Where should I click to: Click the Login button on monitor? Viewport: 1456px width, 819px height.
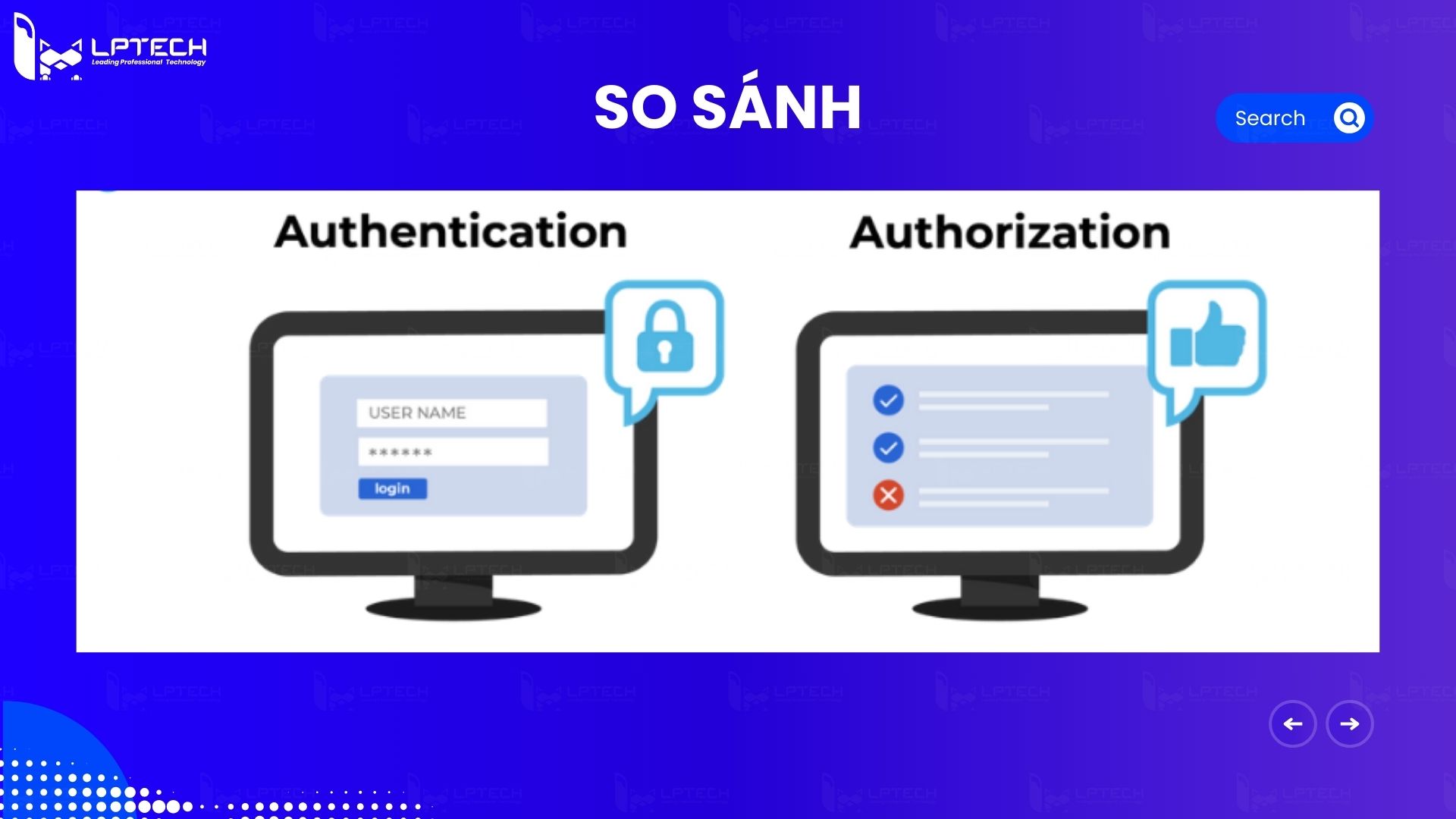point(392,488)
